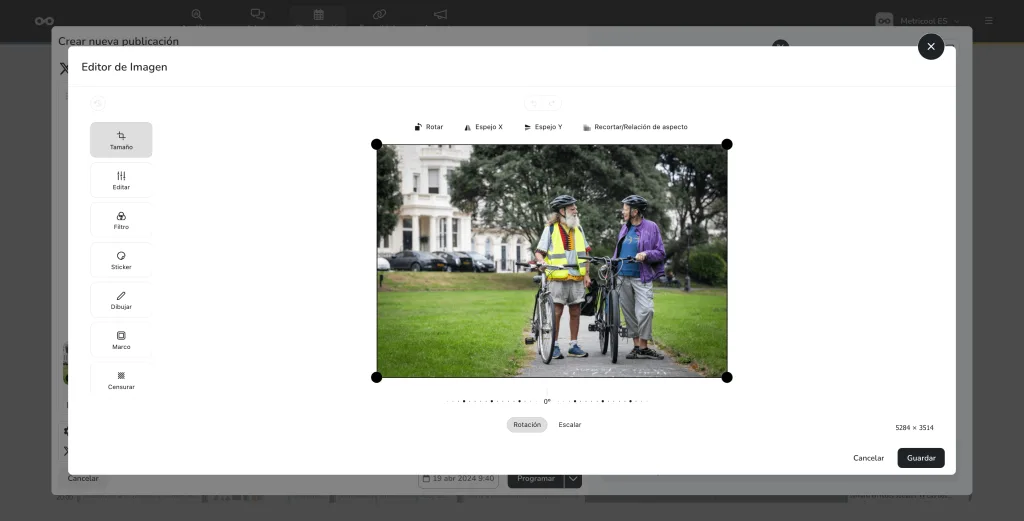Click the redo arrow icon

coord(552,103)
